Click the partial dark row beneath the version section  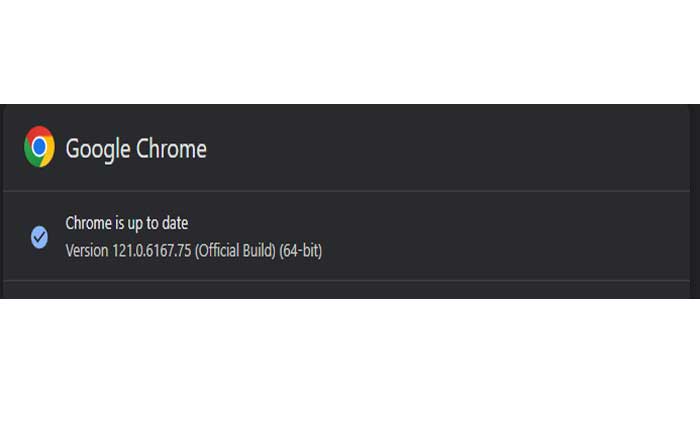(350, 291)
